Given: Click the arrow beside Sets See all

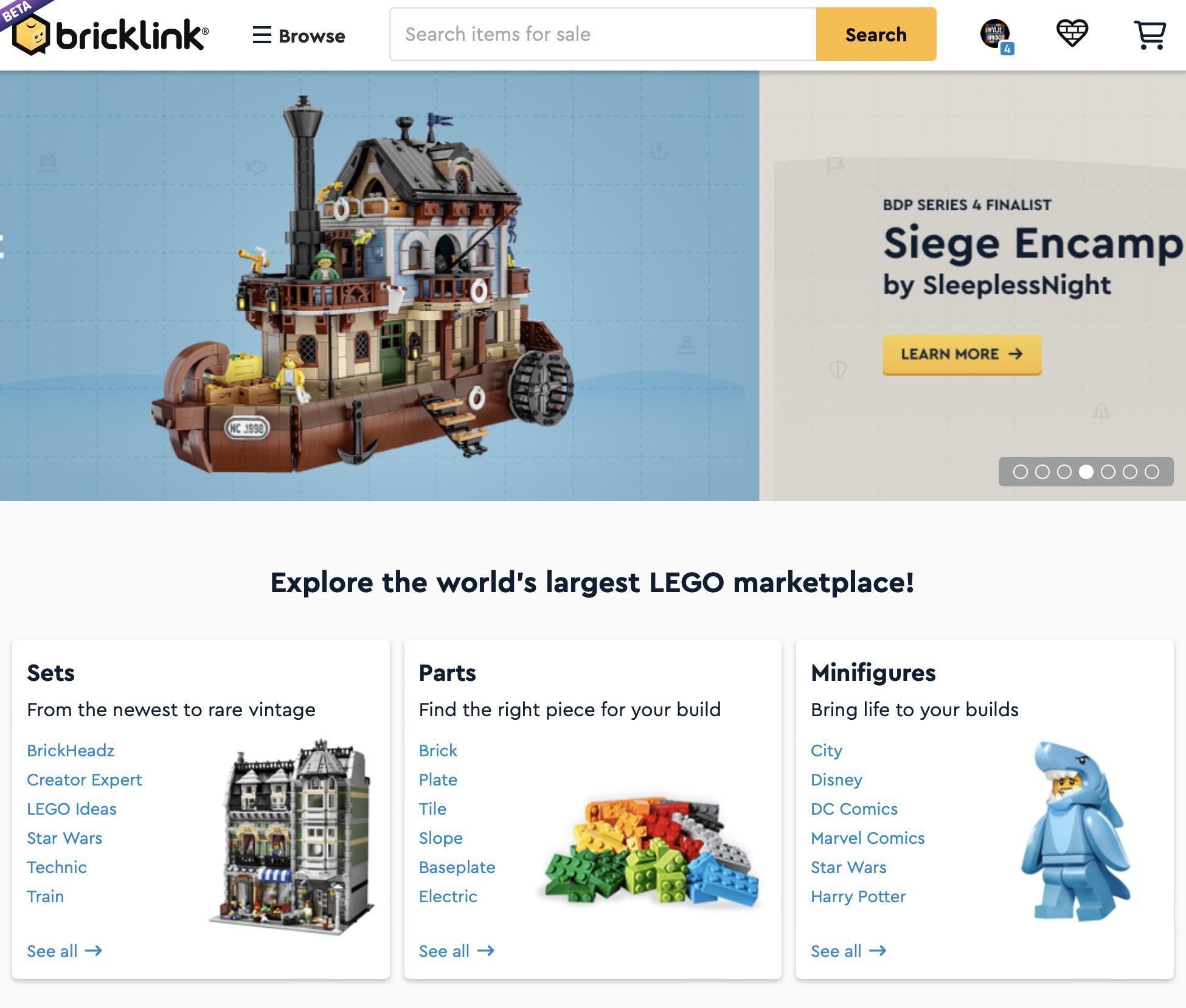Looking at the screenshot, I should 93,950.
